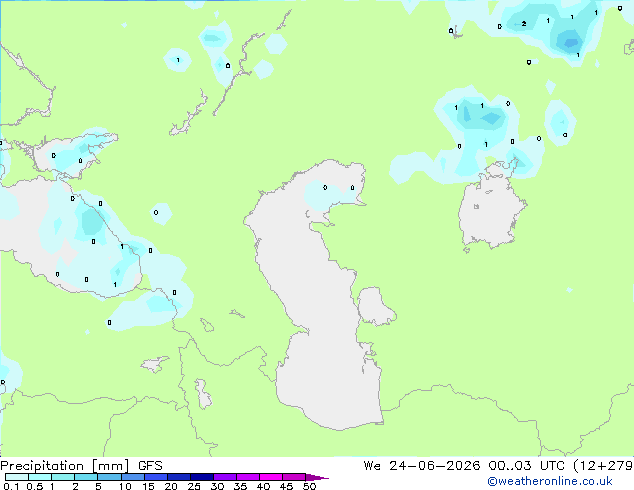Open the weatheronline.co.uk link
This screenshot has width=634, height=490.
pos(550,481)
